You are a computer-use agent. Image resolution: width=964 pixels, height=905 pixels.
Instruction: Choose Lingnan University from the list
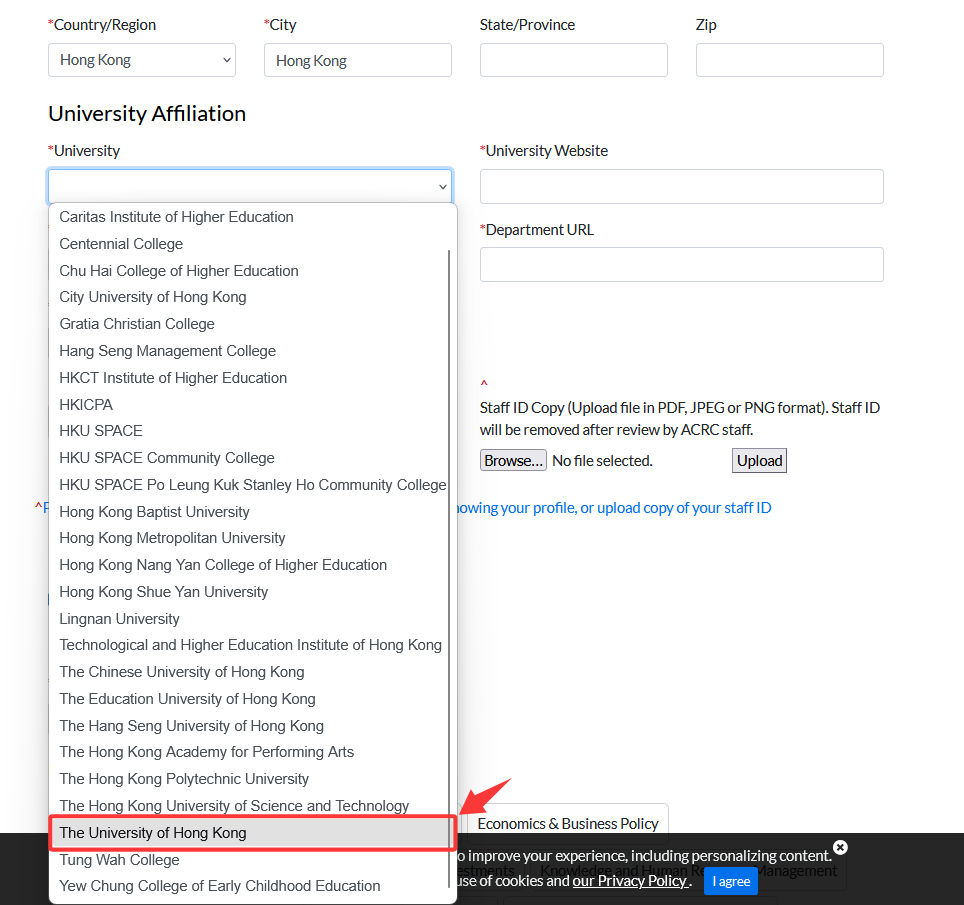[249, 619]
